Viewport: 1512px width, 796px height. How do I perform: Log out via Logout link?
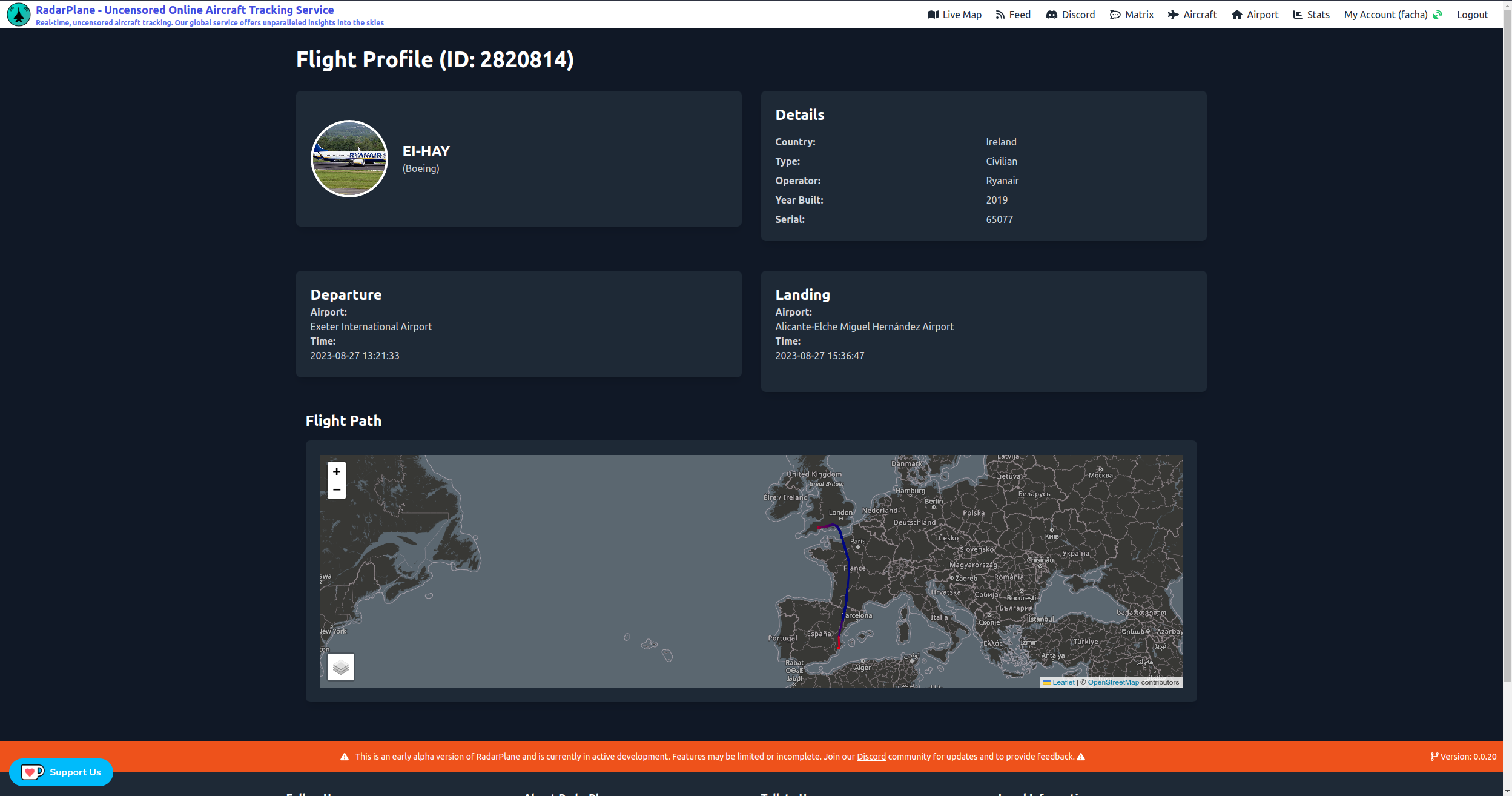coord(1473,15)
